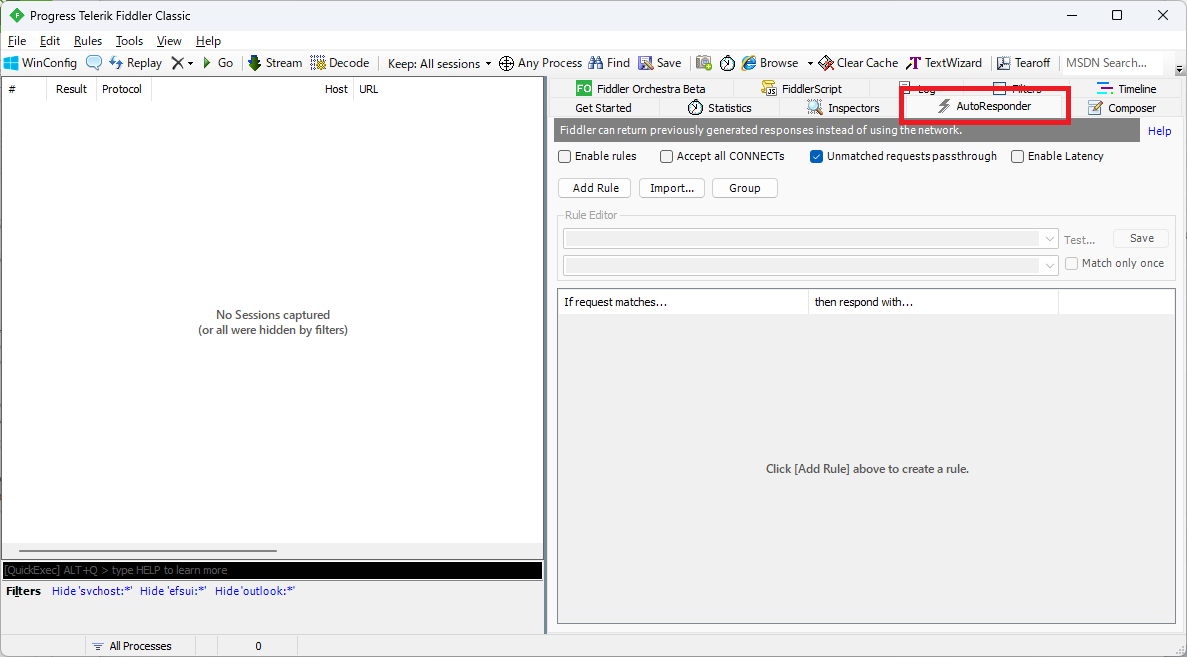1187x657 pixels.
Task: Click the Test... link
Action: pyautogui.click(x=1080, y=240)
